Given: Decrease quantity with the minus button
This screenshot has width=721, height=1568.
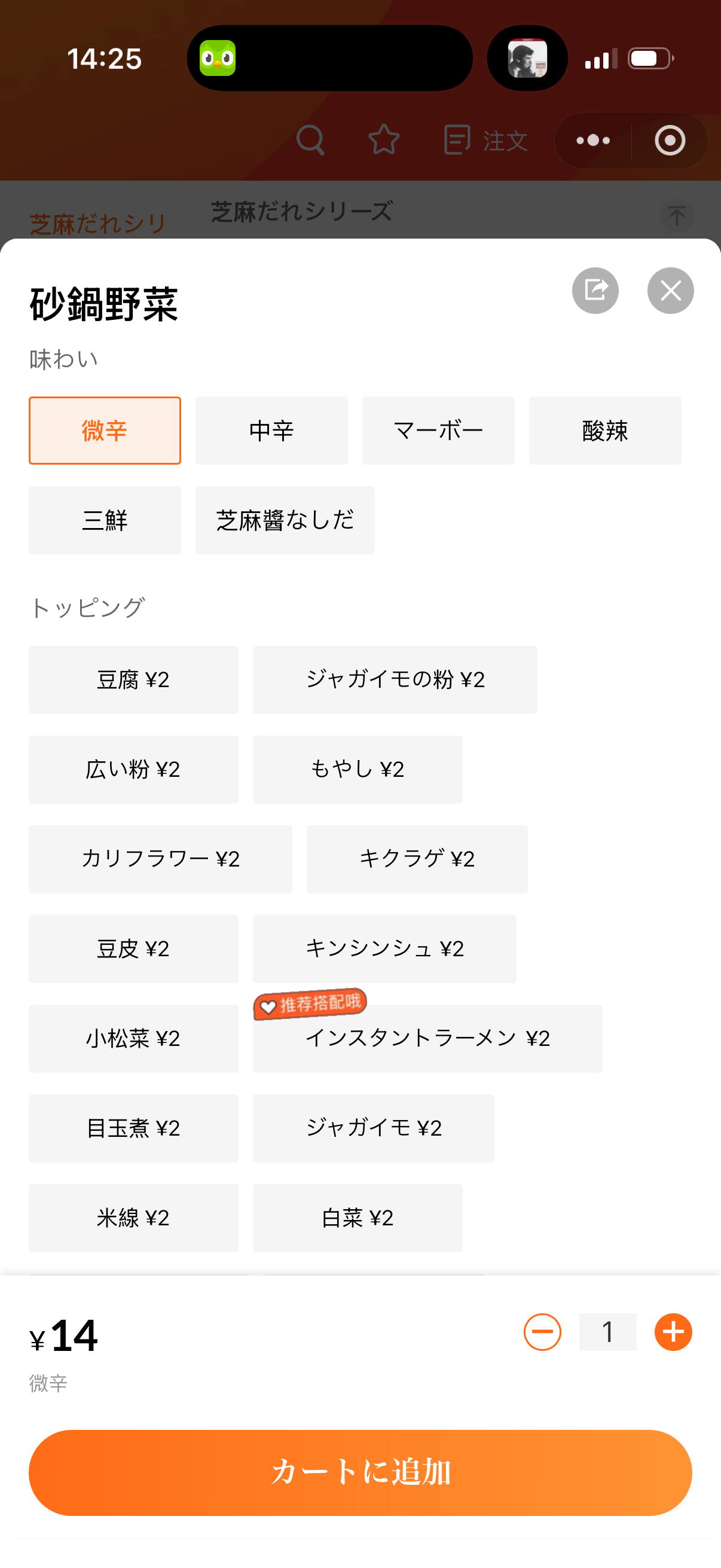Looking at the screenshot, I should tap(542, 1332).
